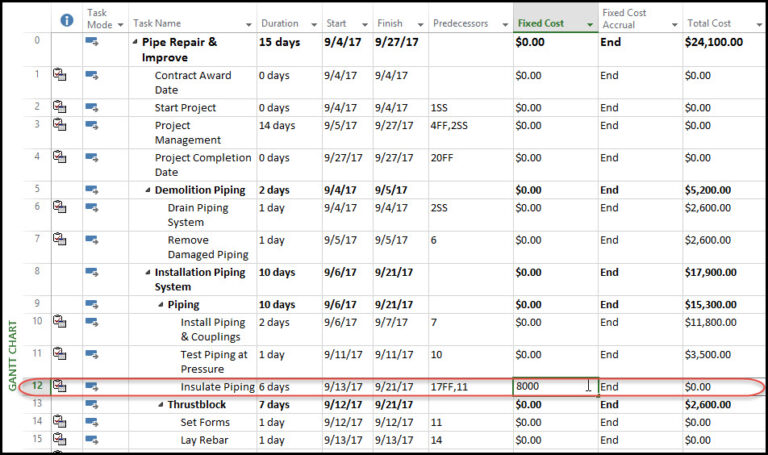Viewport: 768px width, 455px height.
Task: Click the task mode icon for Drain Piping System
Action: (92, 208)
